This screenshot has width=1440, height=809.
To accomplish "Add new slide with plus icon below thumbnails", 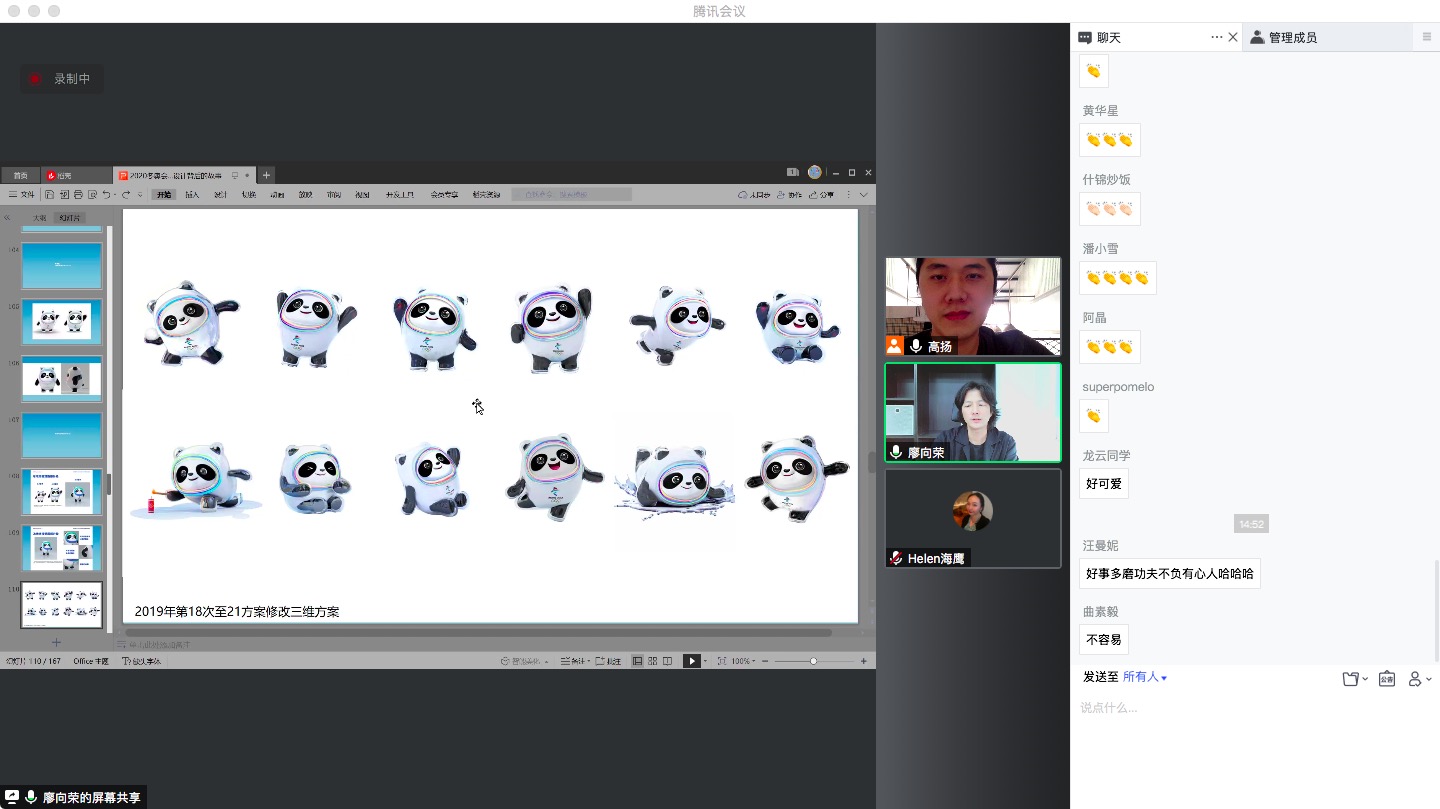I will coord(56,642).
